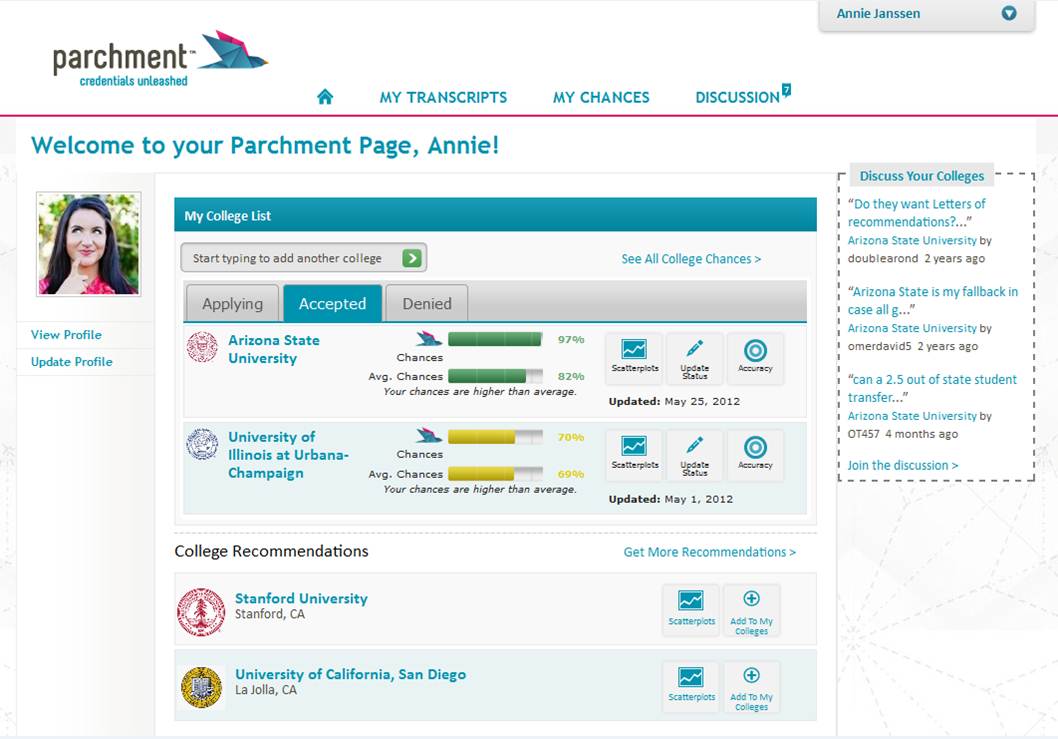The height and width of the screenshot is (739, 1058).
Task: Update Status for University of Illinois
Action: [694, 454]
